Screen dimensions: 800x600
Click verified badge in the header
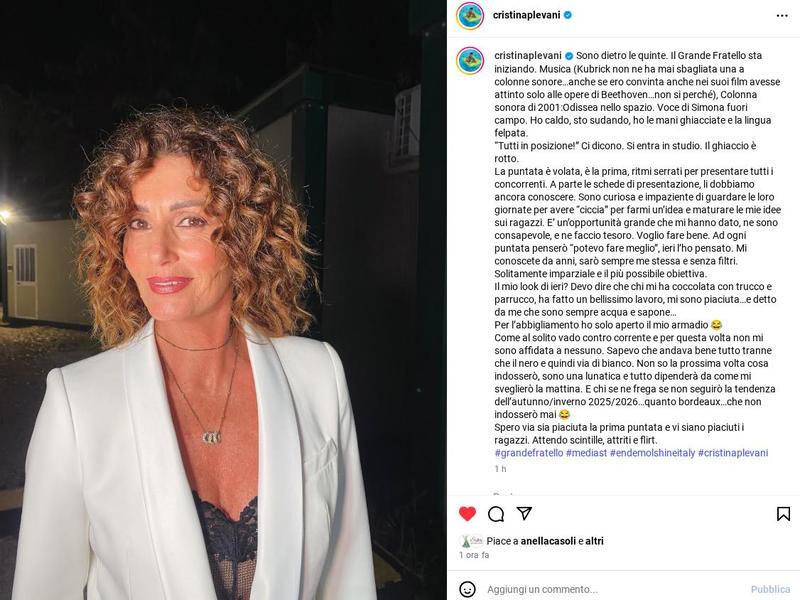pos(568,15)
